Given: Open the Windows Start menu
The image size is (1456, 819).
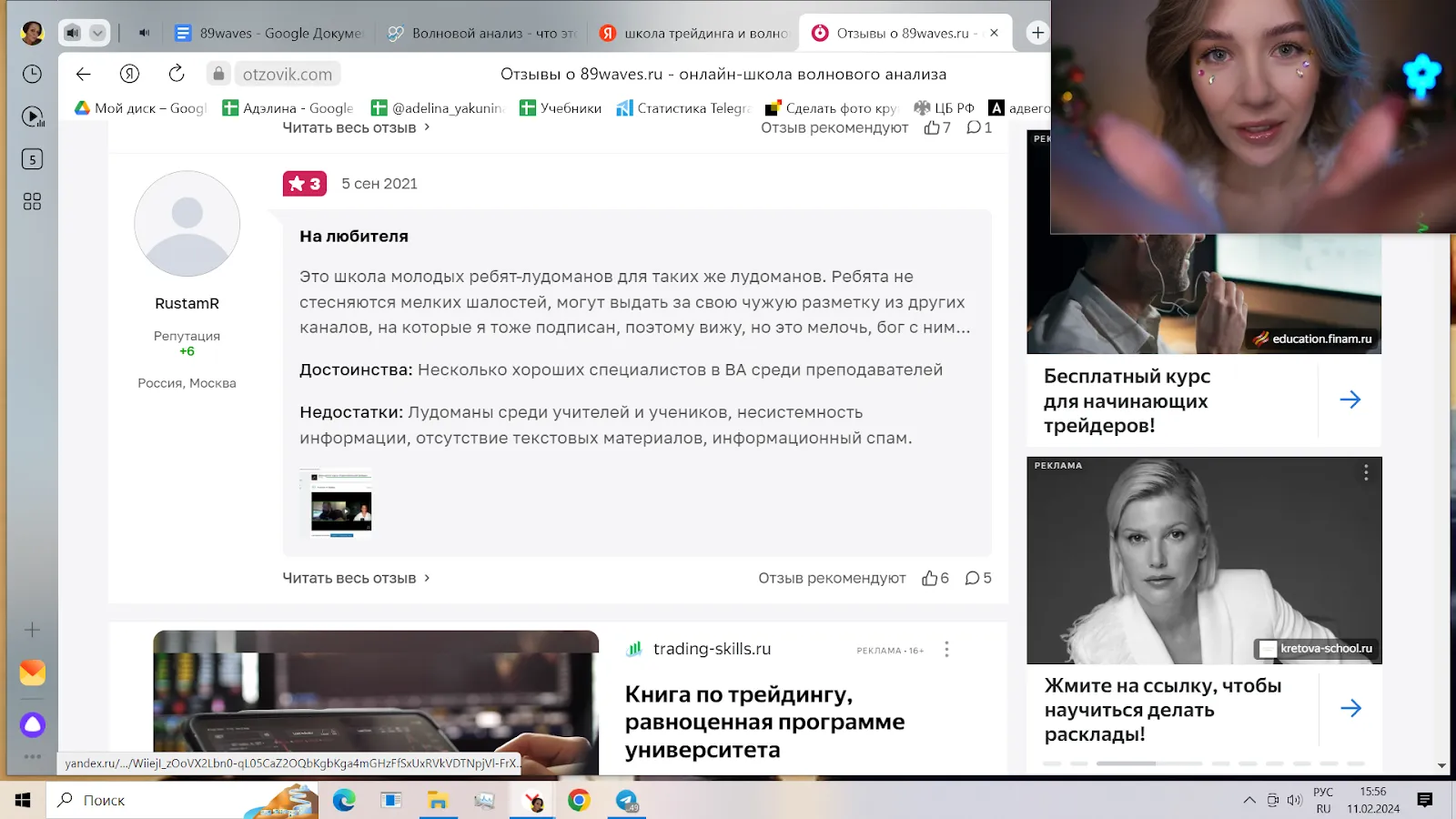Looking at the screenshot, I should [x=23, y=800].
